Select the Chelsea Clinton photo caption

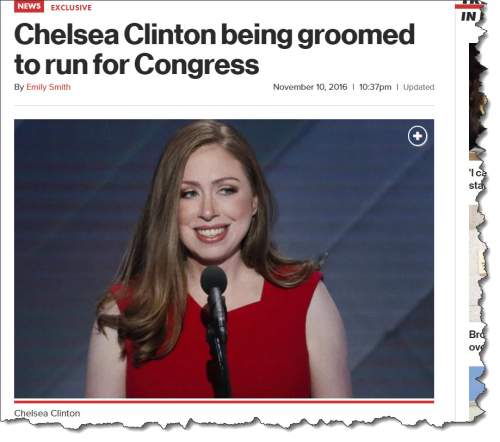47,413
